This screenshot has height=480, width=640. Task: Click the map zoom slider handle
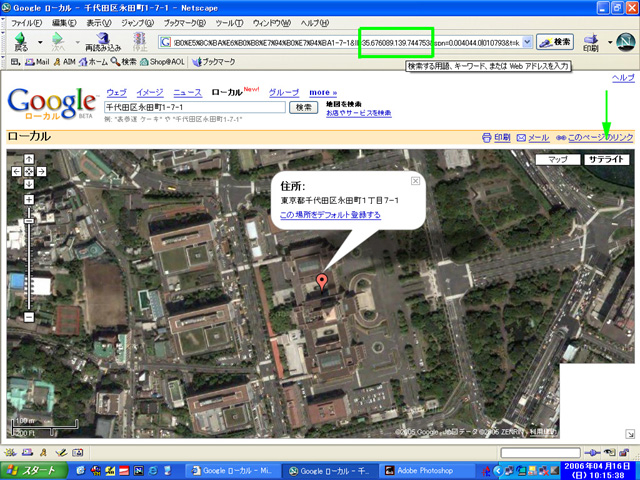point(29,221)
